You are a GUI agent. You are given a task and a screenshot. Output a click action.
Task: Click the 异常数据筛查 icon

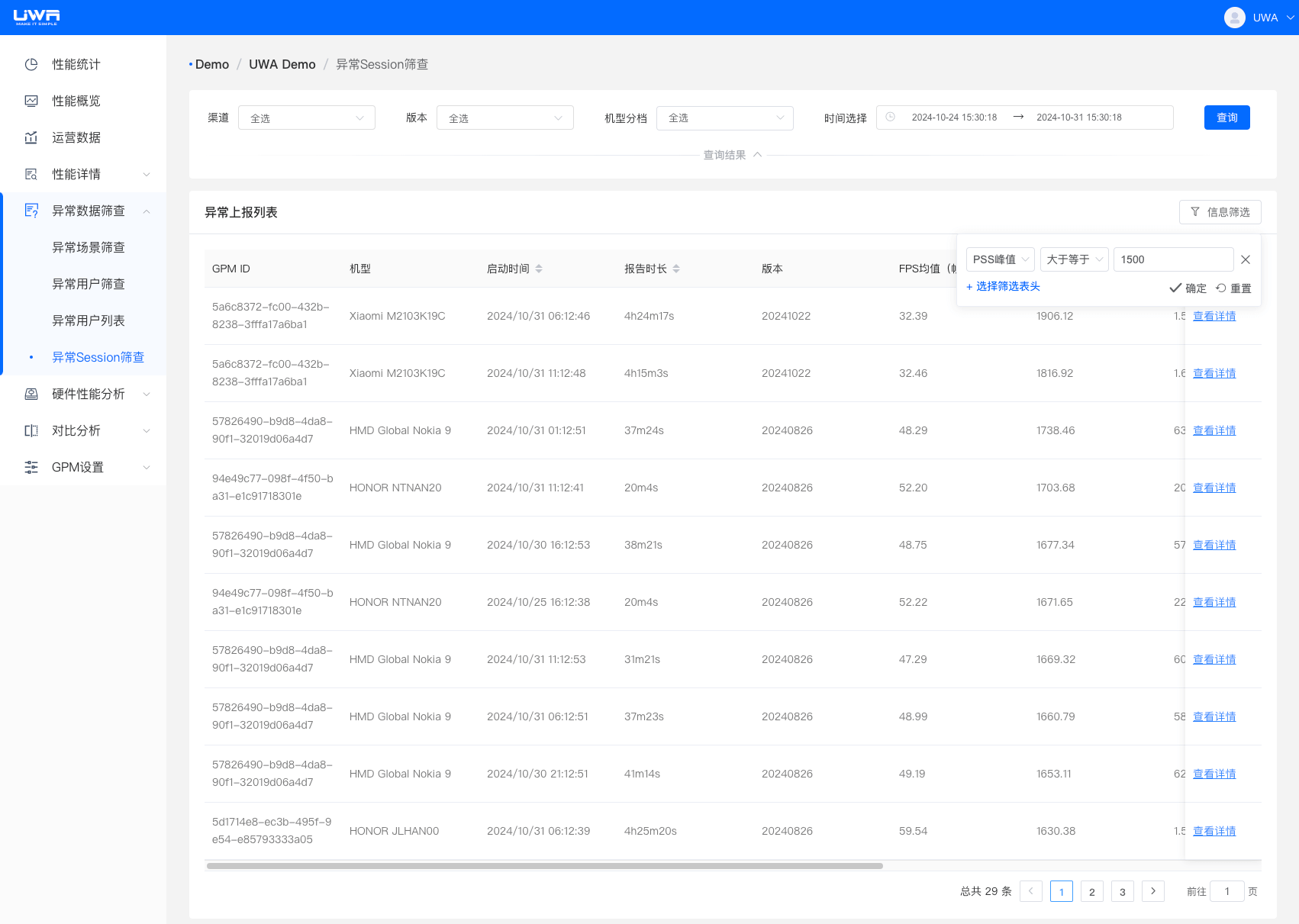pyautogui.click(x=31, y=211)
